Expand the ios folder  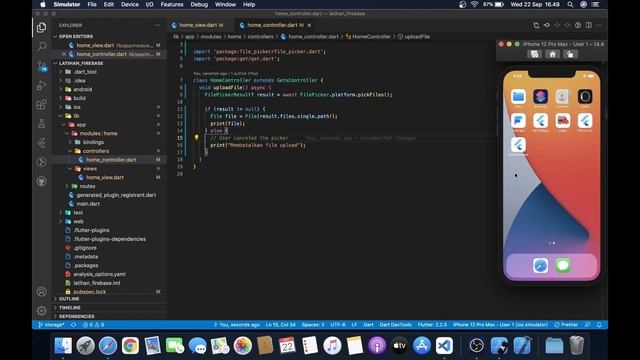[77, 107]
